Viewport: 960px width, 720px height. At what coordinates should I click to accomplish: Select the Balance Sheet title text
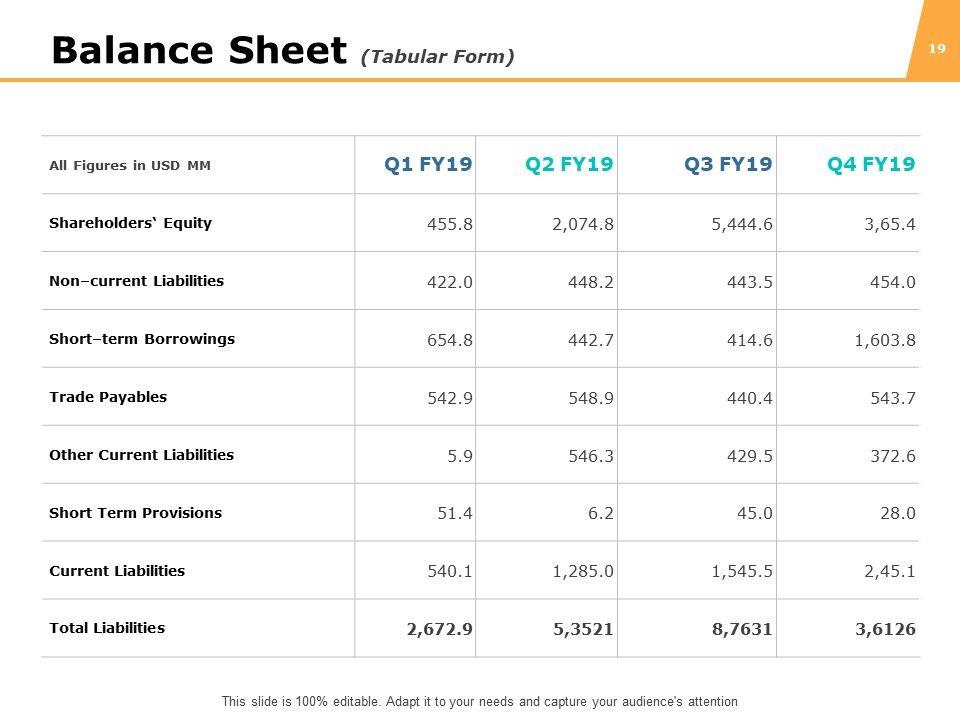click(200, 50)
